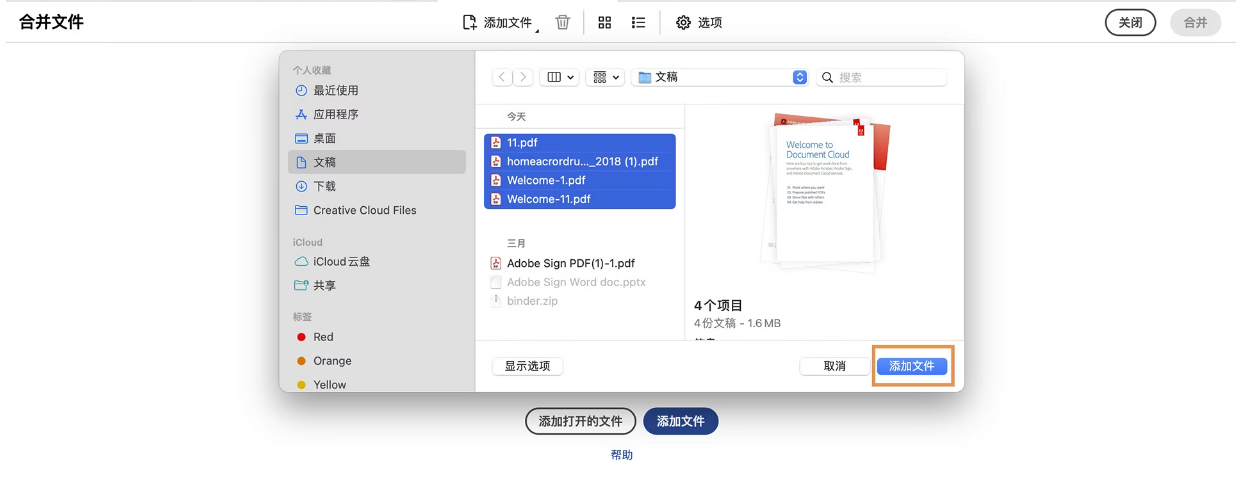Switch to thumbnail grid view icon

[604, 22]
